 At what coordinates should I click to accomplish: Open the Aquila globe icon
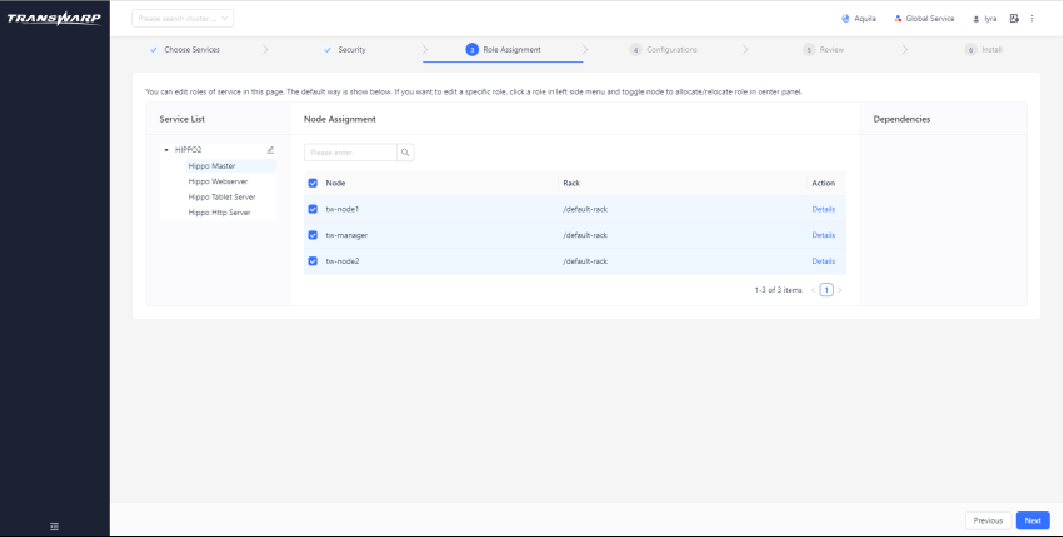(x=845, y=18)
